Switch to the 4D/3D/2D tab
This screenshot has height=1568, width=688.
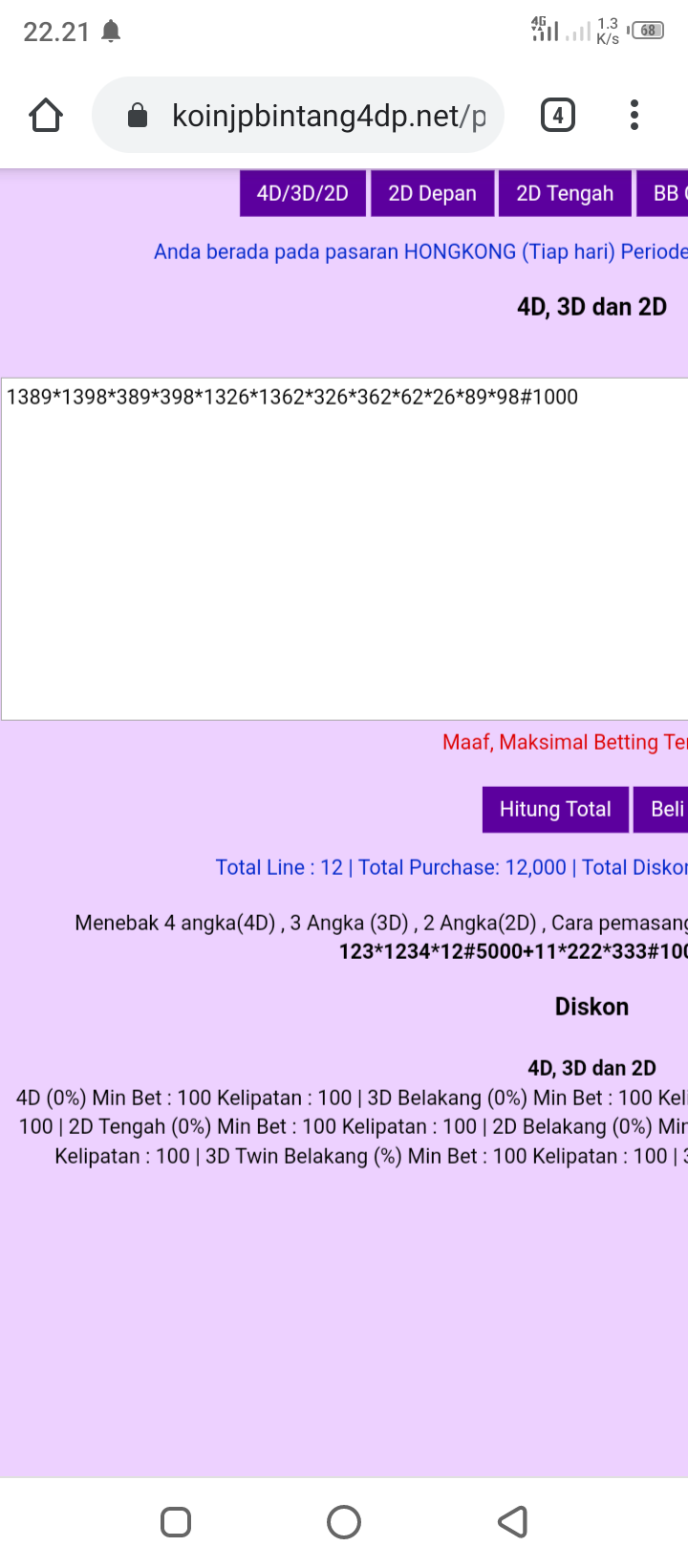[302, 193]
